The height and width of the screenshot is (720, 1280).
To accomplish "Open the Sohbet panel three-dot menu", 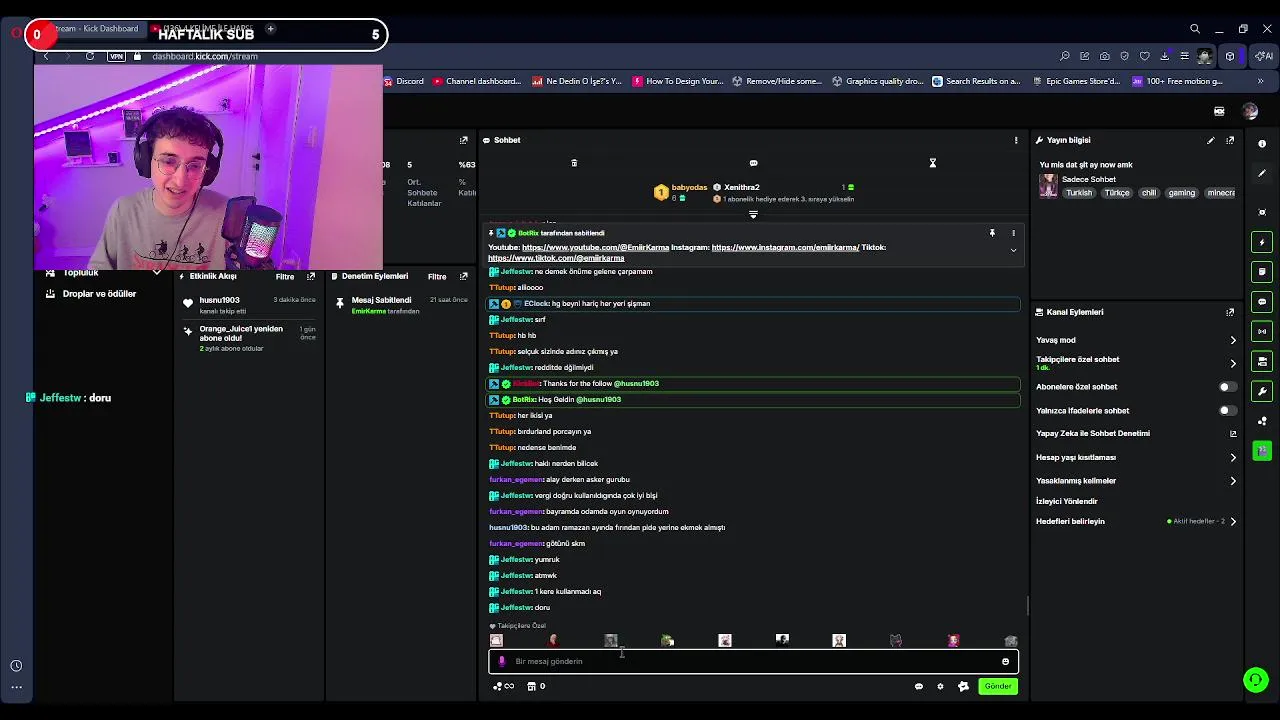I will (x=1016, y=140).
